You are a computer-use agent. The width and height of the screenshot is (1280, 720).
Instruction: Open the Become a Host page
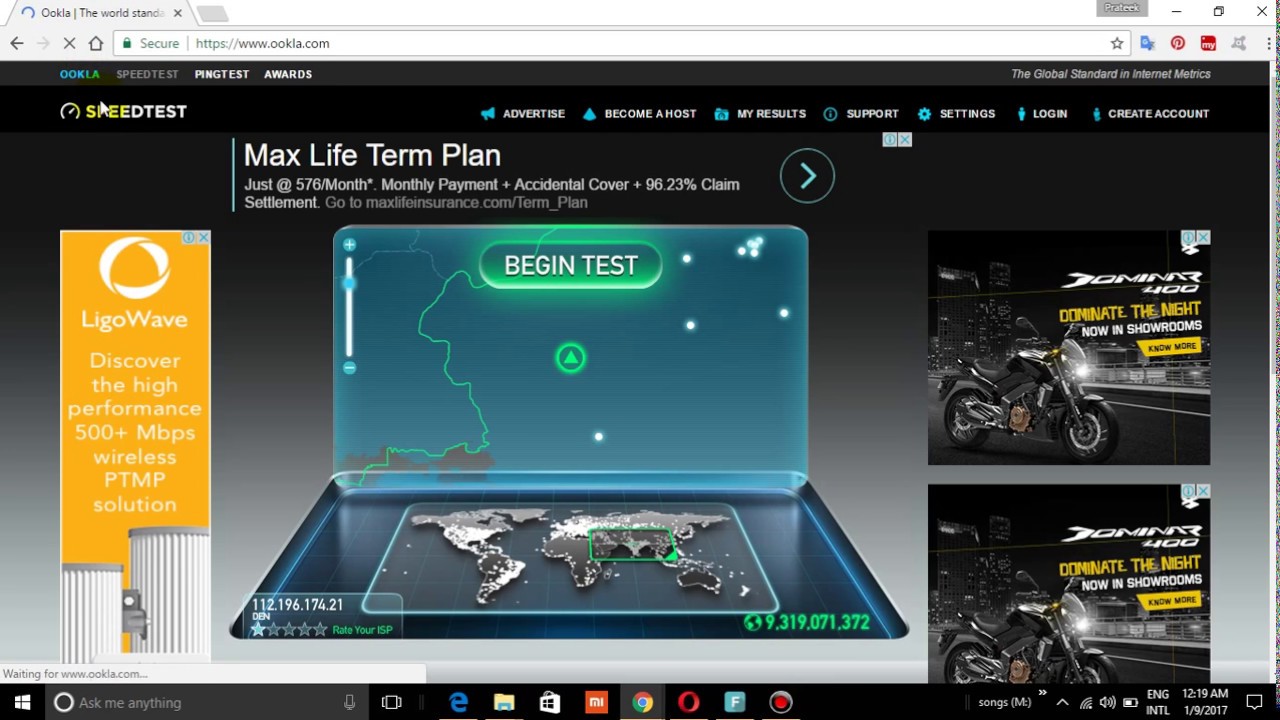650,114
